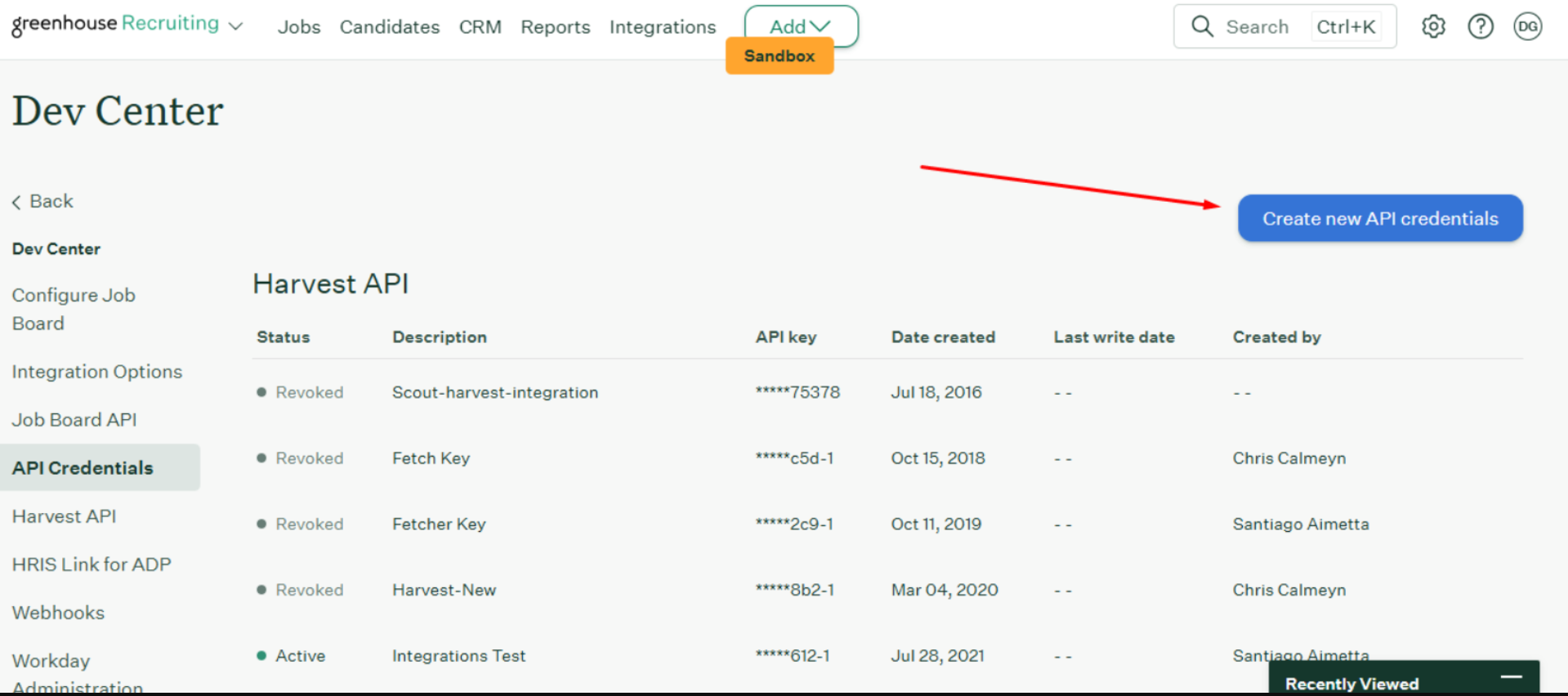This screenshot has width=1568, height=696.
Task: Open Job Board API in sidebar
Action: [x=74, y=420]
